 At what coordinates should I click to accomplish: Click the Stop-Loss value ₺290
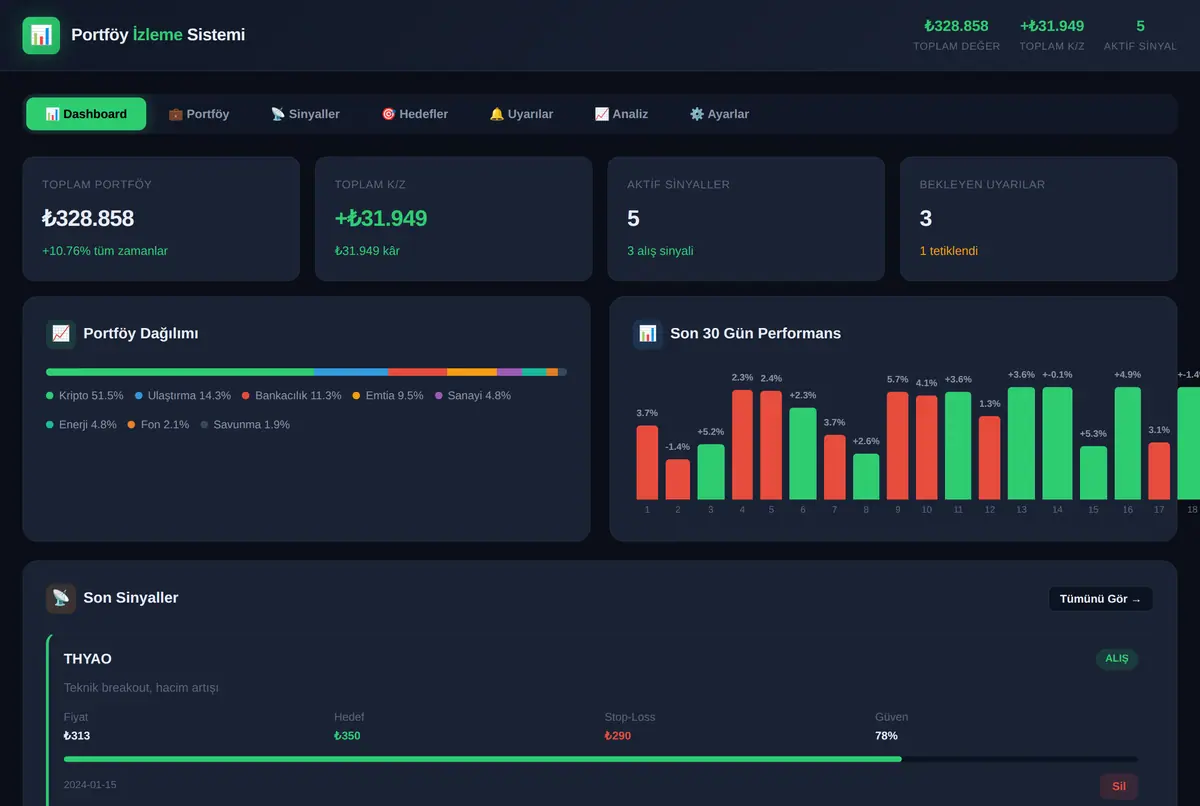[x=618, y=736]
